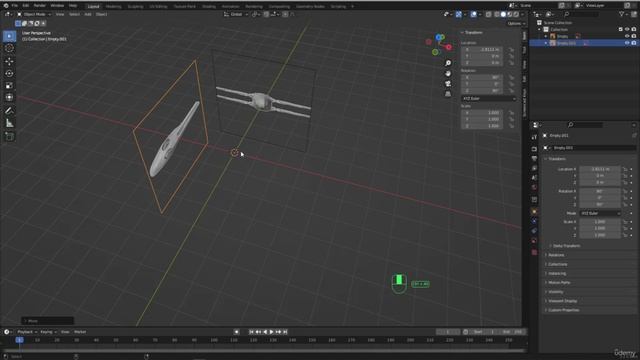Open the Render properties tab icon

pos(534,149)
